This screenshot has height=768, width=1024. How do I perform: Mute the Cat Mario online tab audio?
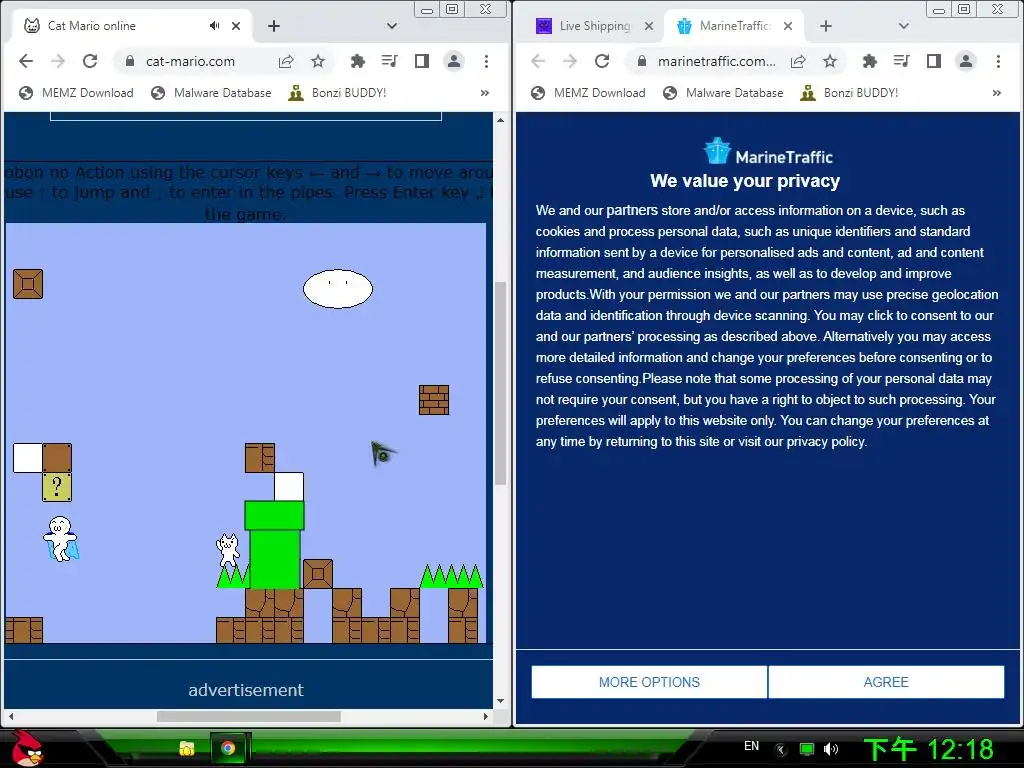214,26
